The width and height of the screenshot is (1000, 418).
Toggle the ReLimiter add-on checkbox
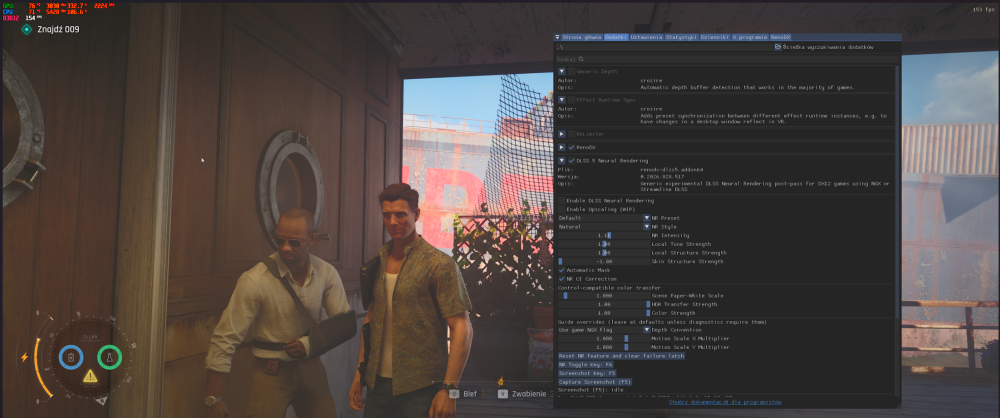click(571, 134)
